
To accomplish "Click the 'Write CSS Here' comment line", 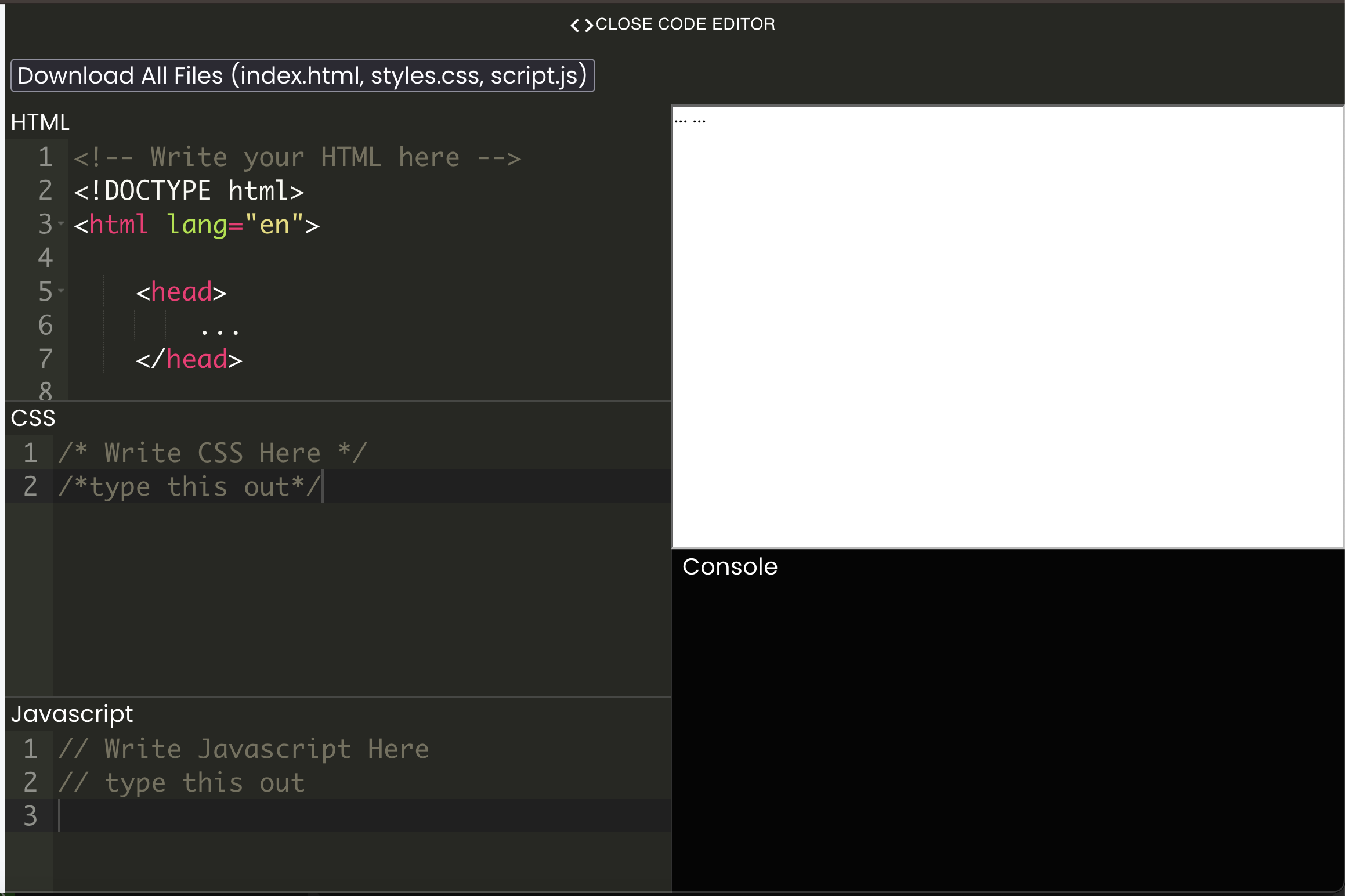I will tap(212, 453).
